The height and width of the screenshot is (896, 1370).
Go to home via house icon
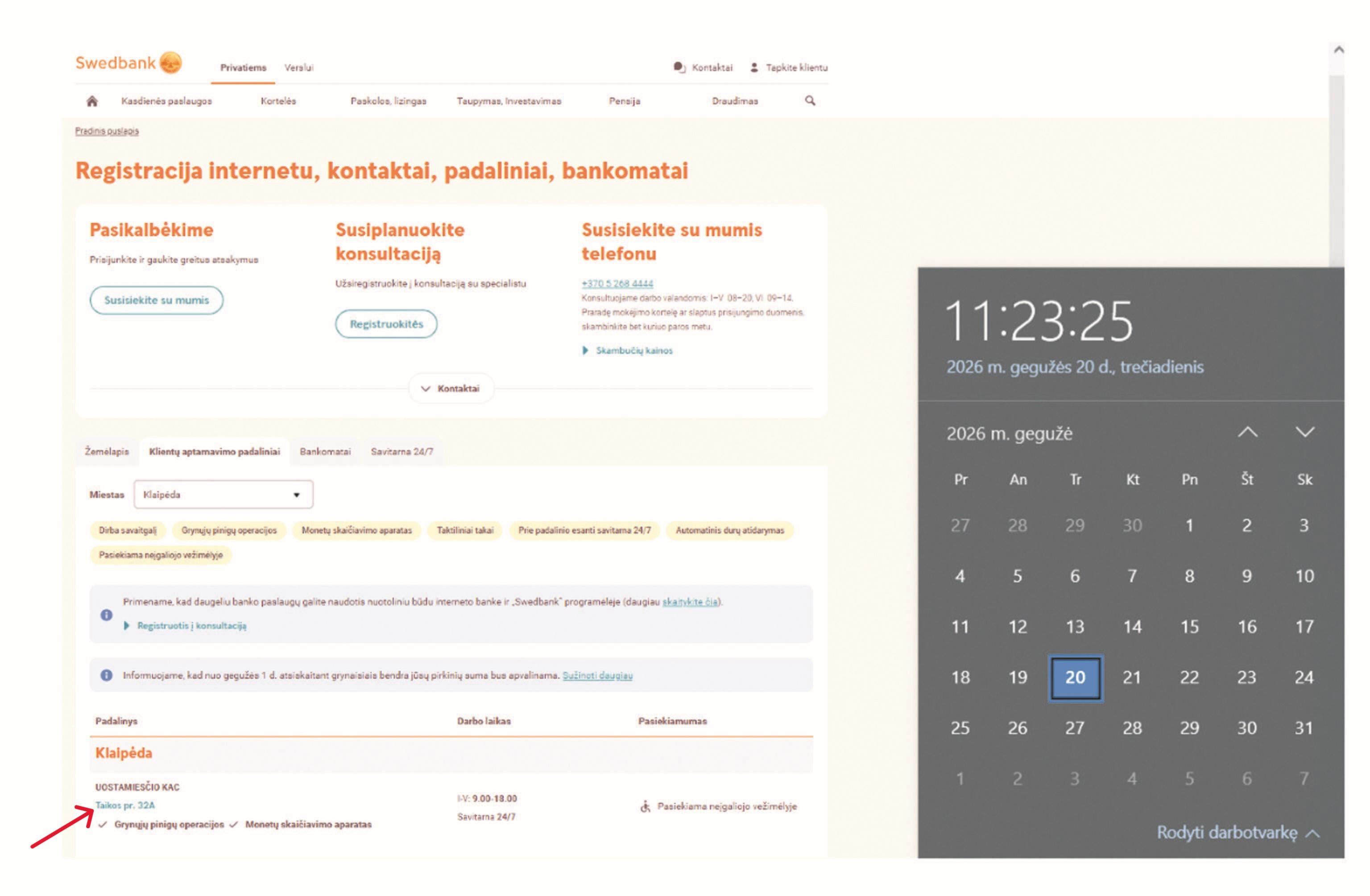click(92, 101)
